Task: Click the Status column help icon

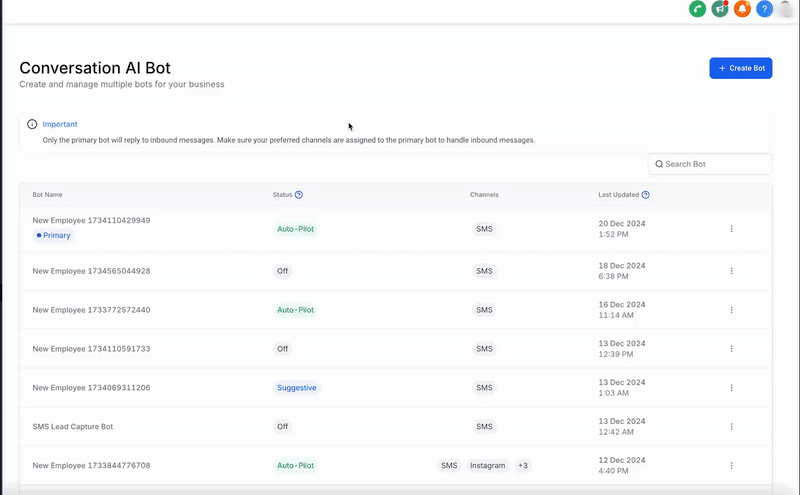Action: [x=299, y=194]
